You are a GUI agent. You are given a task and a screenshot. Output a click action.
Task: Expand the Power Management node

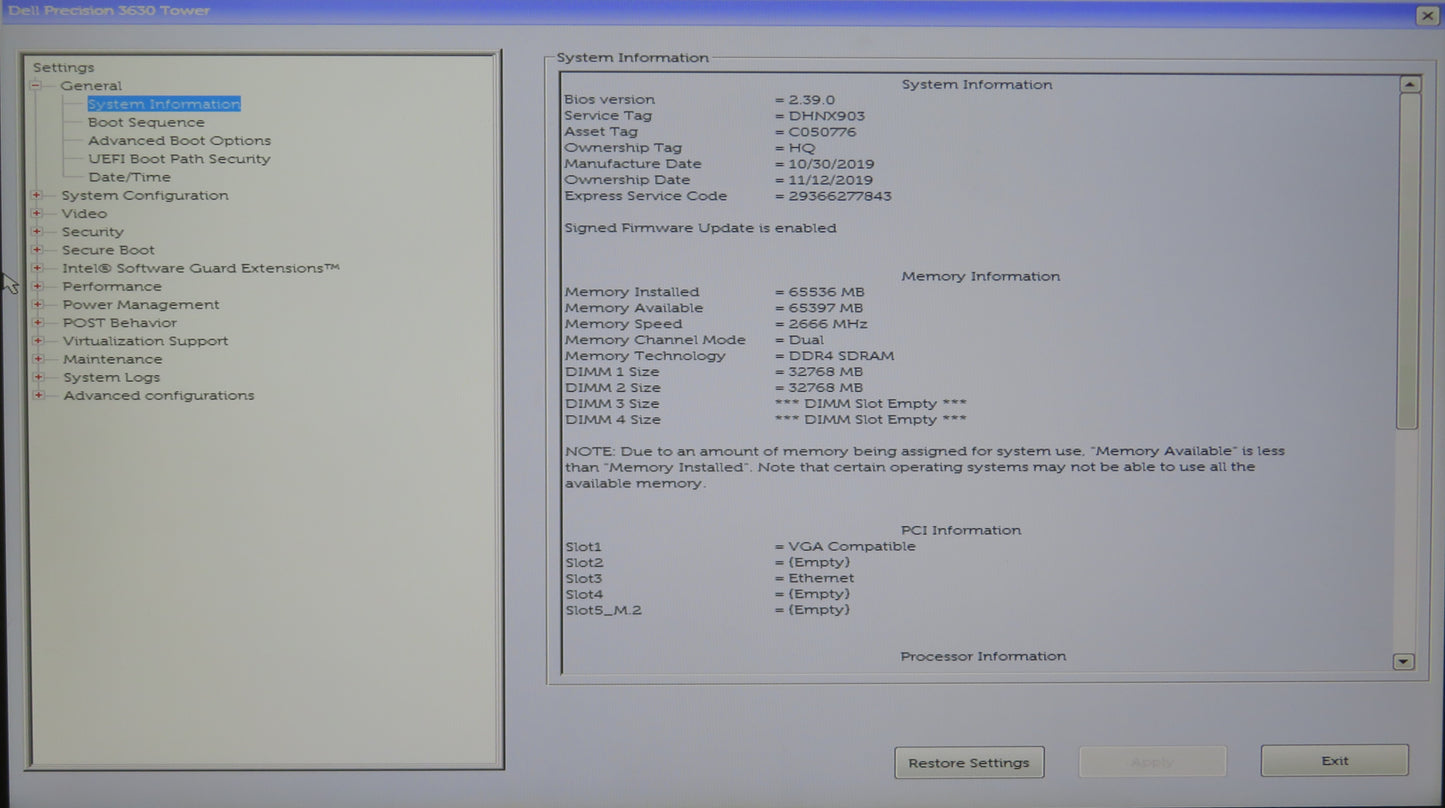coord(38,304)
